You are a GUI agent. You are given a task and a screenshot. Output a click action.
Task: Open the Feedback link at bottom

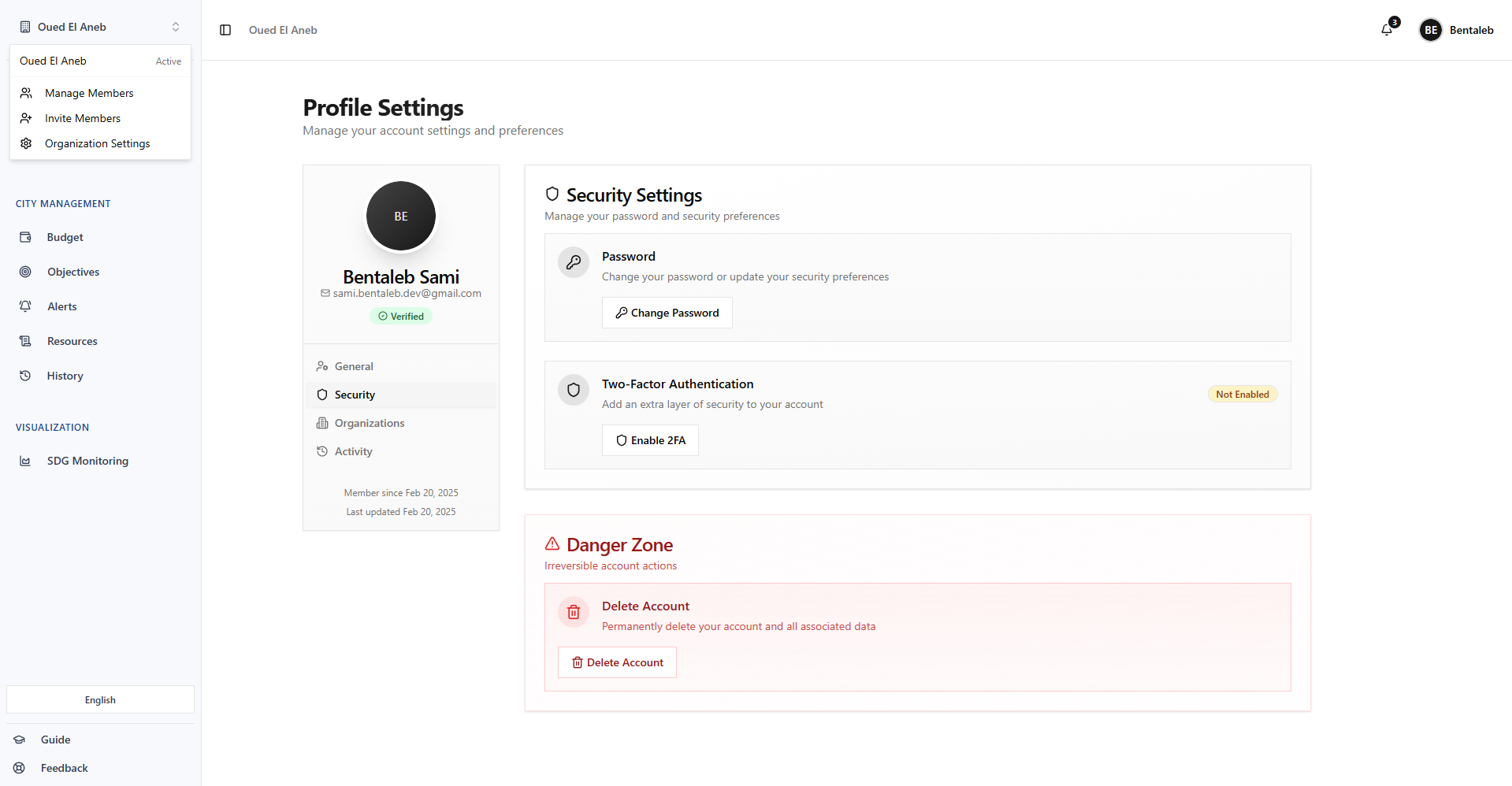(64, 767)
